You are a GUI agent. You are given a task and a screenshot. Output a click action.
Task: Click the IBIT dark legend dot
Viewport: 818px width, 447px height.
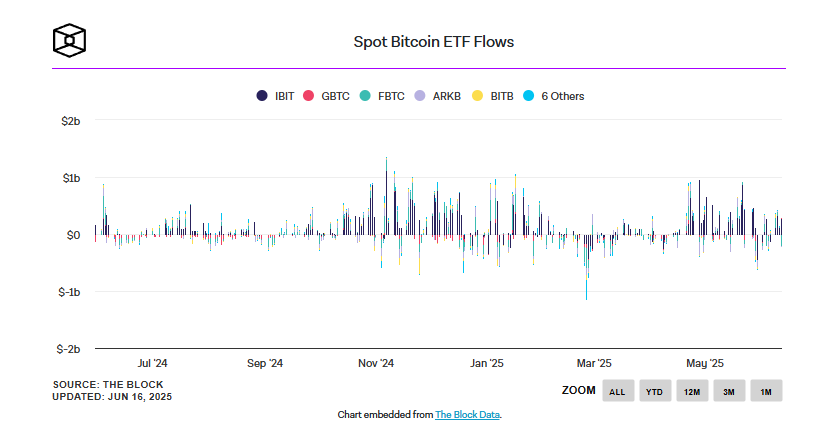262,97
